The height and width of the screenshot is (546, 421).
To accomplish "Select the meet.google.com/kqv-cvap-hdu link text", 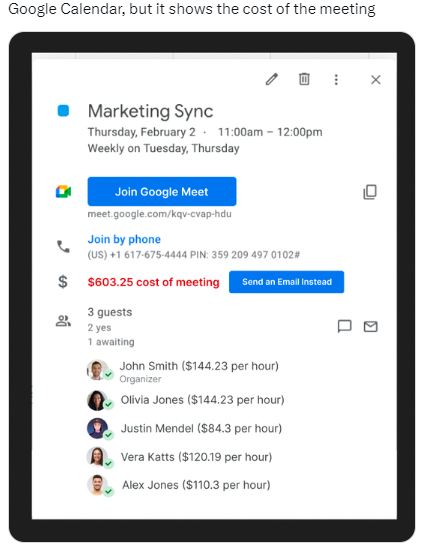I will pyautogui.click(x=159, y=214).
